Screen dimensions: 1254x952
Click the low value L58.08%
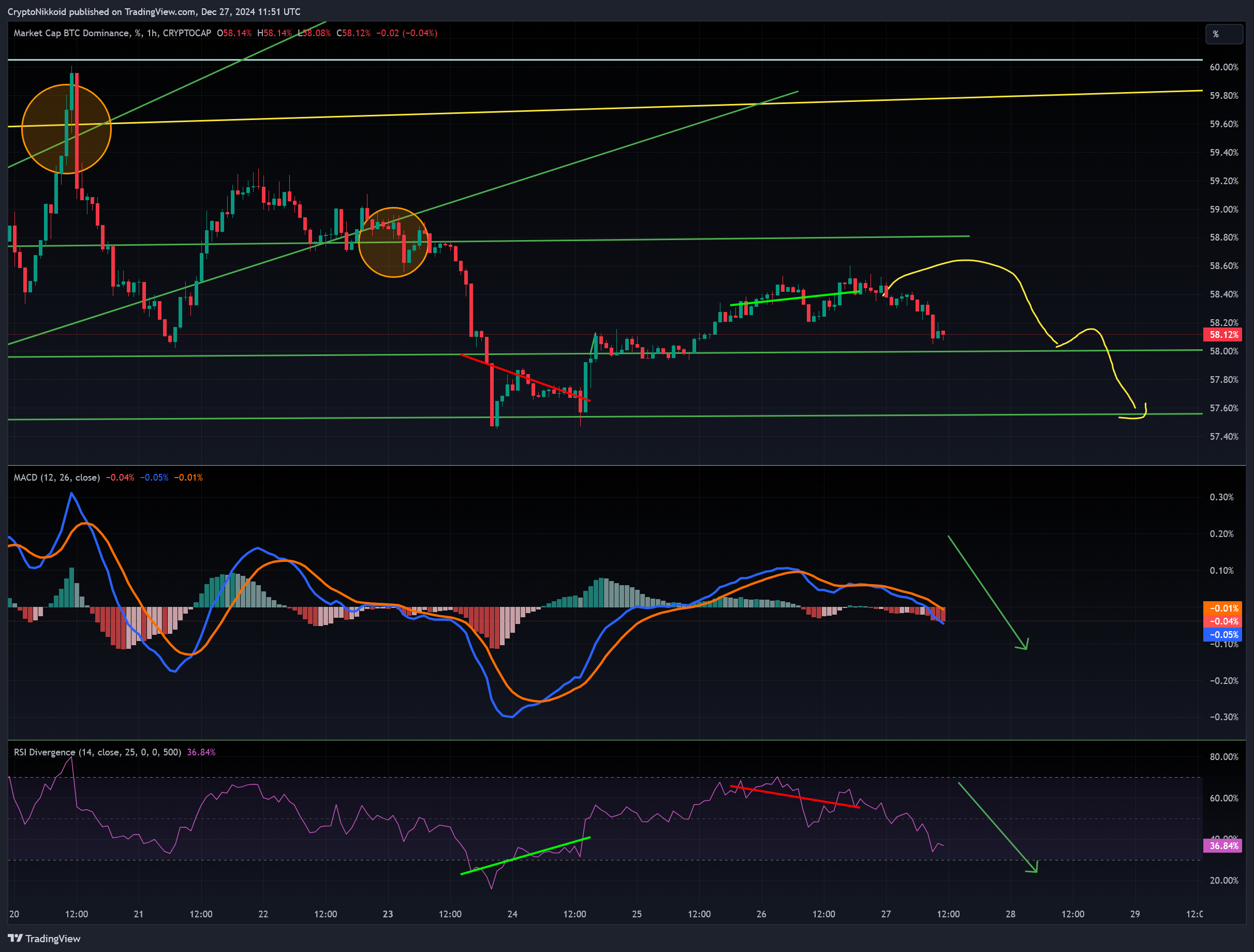pyautogui.click(x=314, y=33)
